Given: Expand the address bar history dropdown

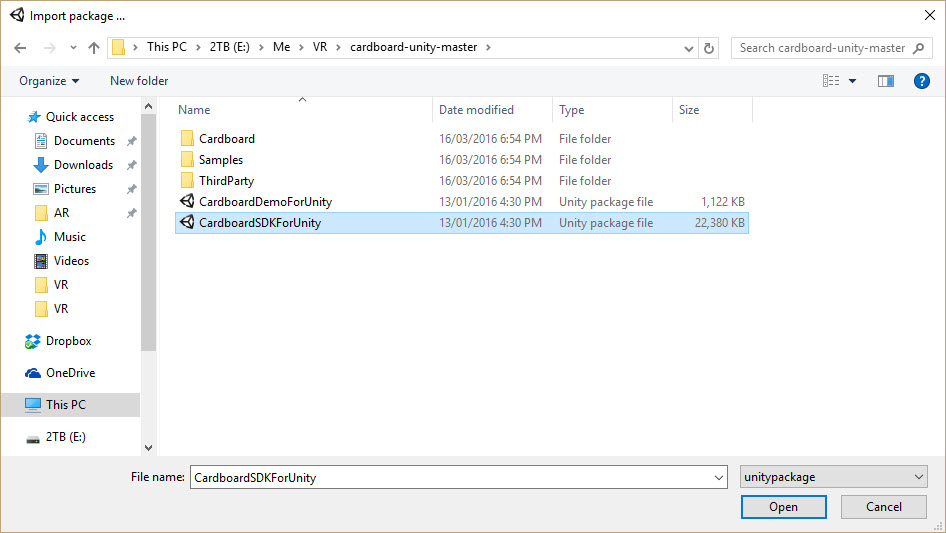Looking at the screenshot, I should (x=689, y=48).
